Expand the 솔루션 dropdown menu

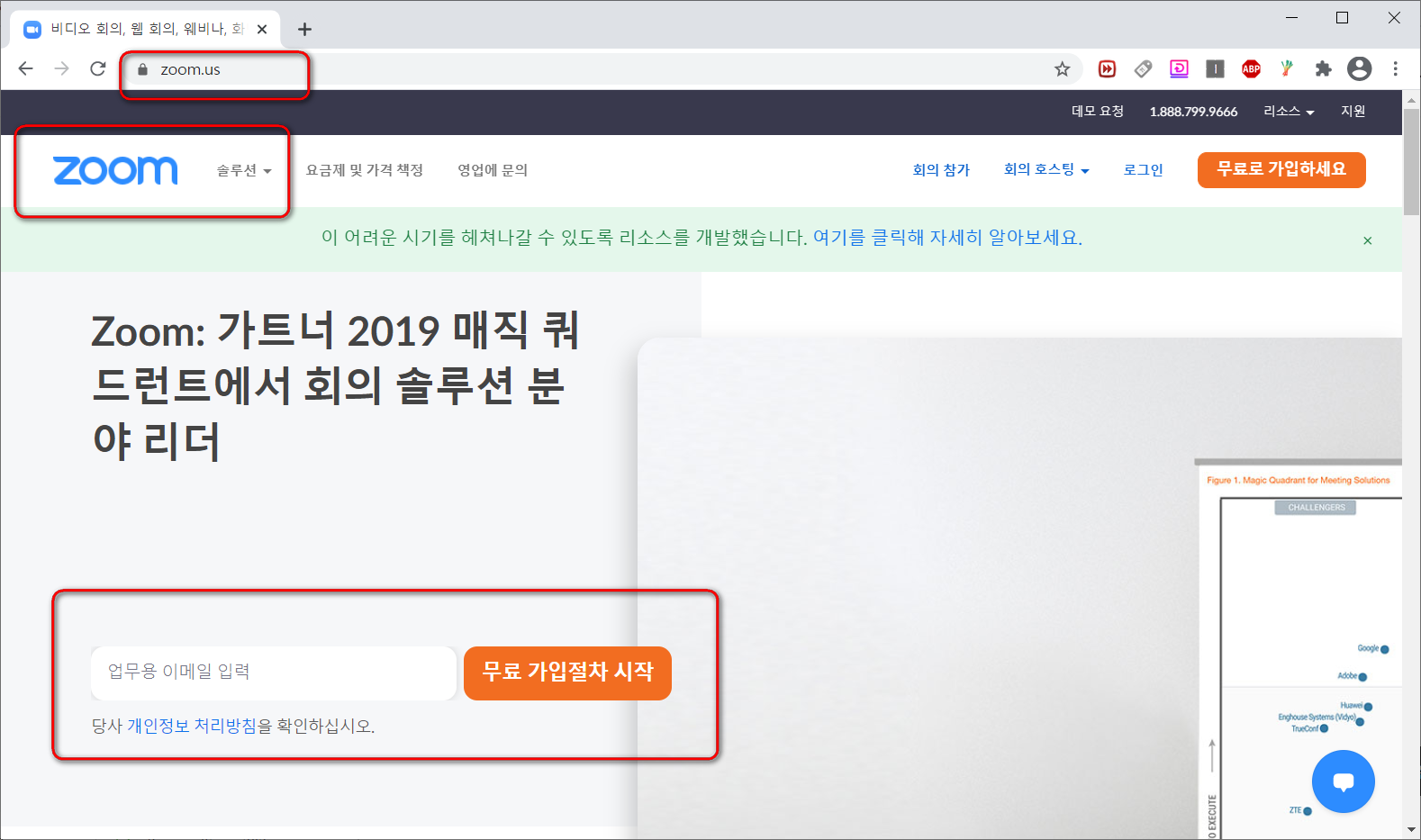tap(244, 170)
